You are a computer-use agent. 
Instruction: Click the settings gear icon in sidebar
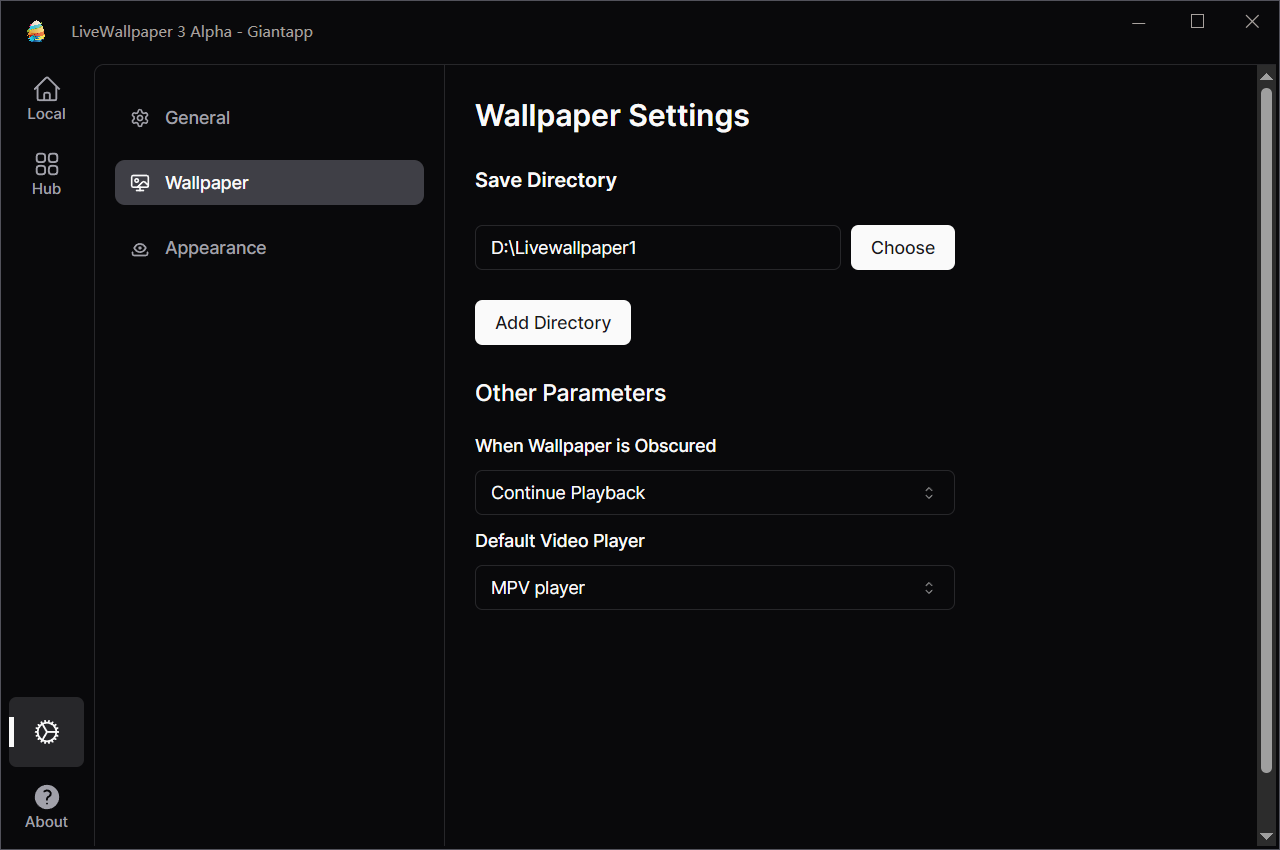[46, 732]
